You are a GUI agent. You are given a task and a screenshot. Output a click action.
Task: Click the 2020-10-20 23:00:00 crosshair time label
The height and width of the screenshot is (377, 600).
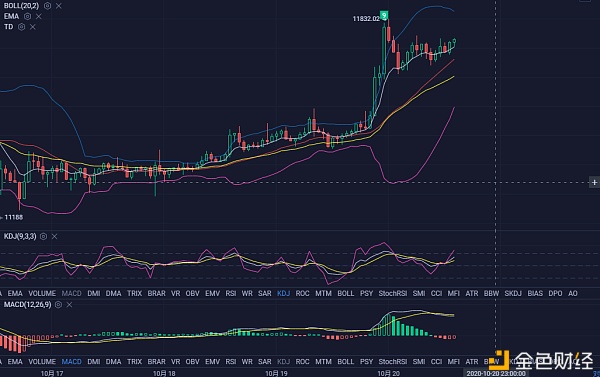[496, 374]
